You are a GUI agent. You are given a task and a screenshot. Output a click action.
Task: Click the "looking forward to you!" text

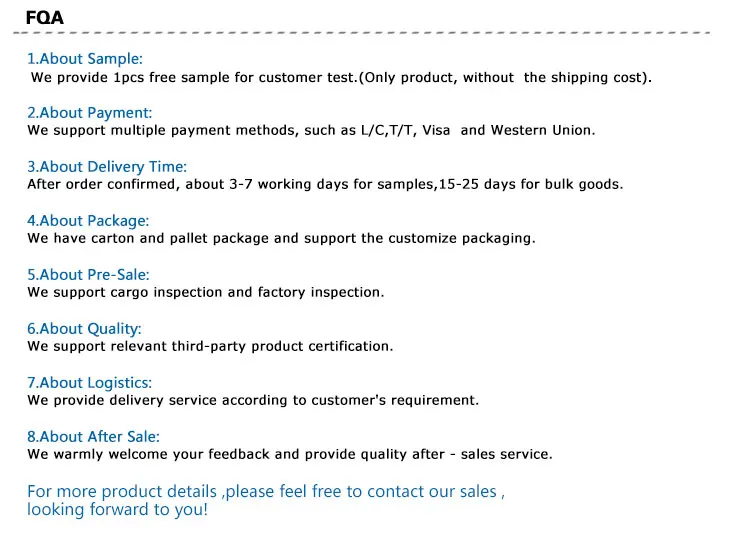tap(118, 510)
